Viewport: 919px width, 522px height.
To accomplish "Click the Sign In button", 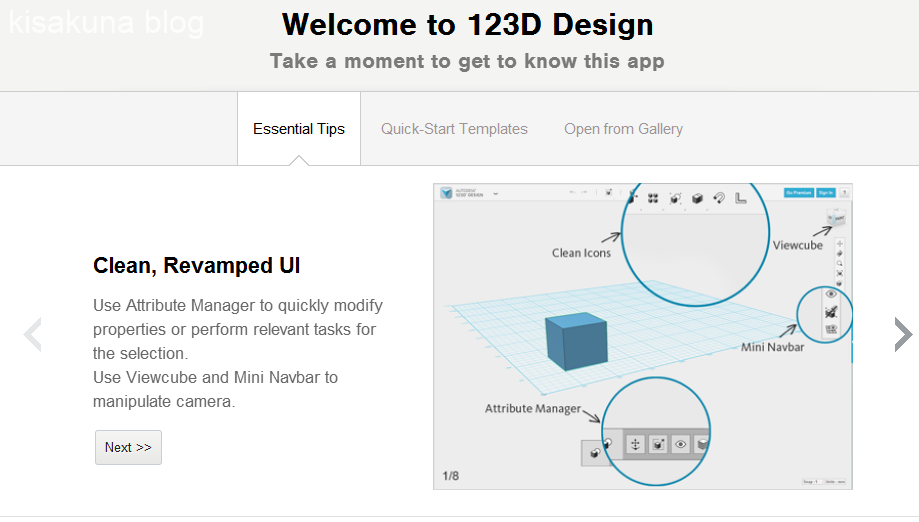I will (825, 193).
